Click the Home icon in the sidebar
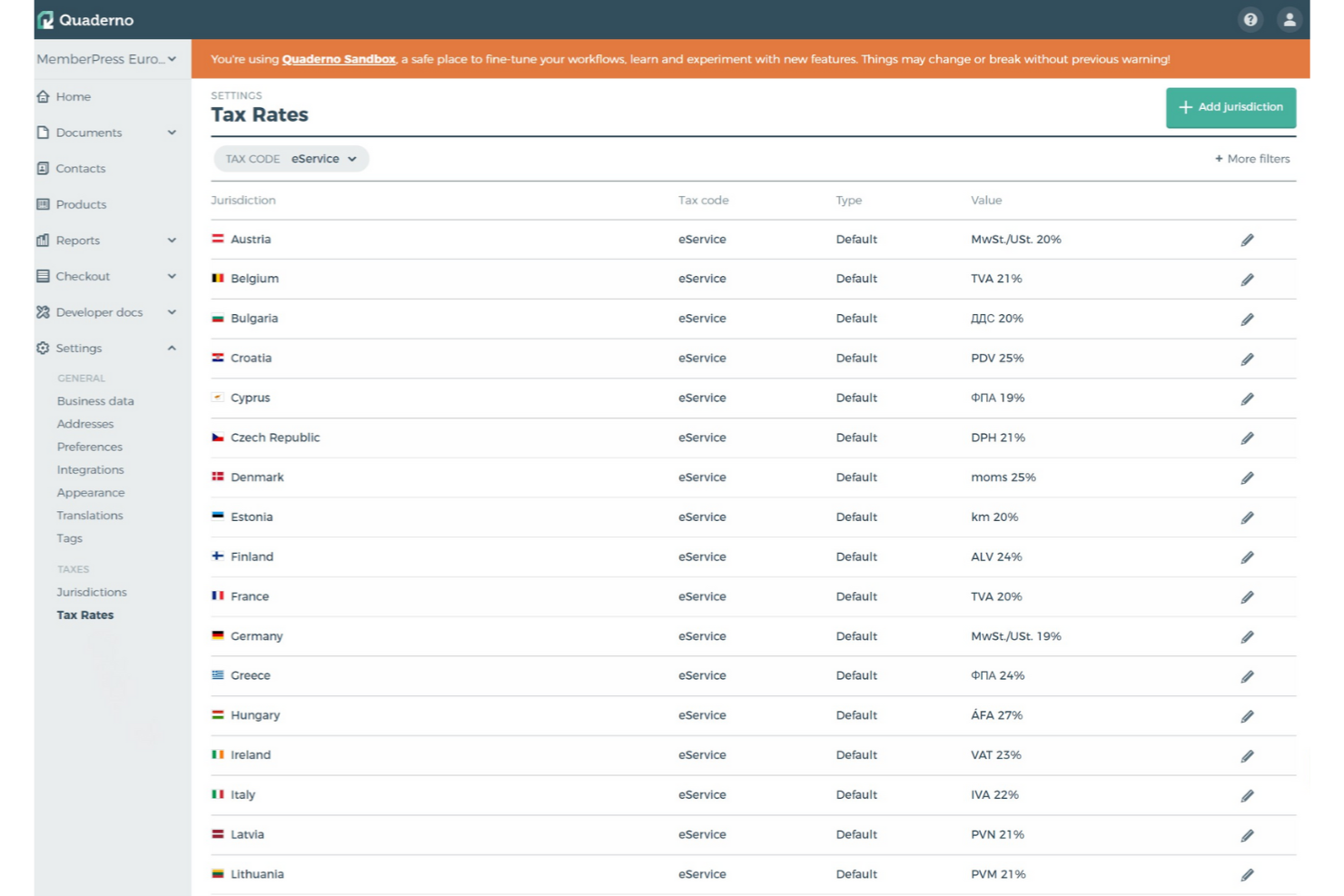Image resolution: width=1344 pixels, height=896 pixels. pos(43,96)
